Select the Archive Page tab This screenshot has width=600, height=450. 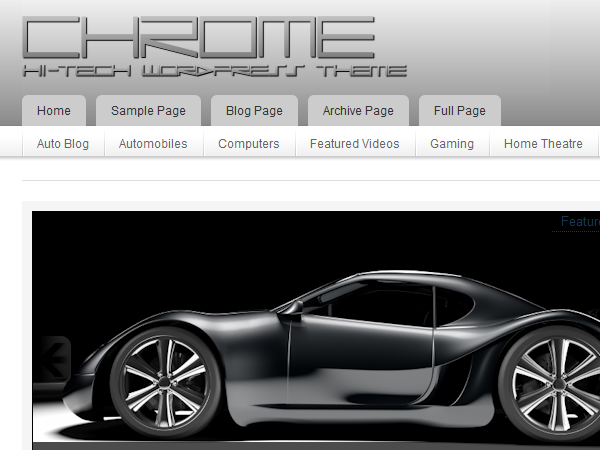[359, 111]
